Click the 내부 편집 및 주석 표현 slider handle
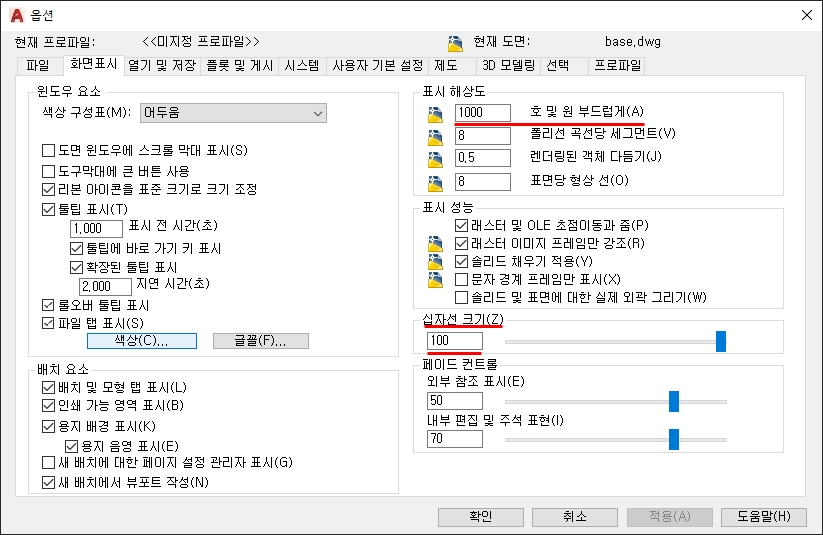Viewport: 823px width, 535px height. [674, 439]
